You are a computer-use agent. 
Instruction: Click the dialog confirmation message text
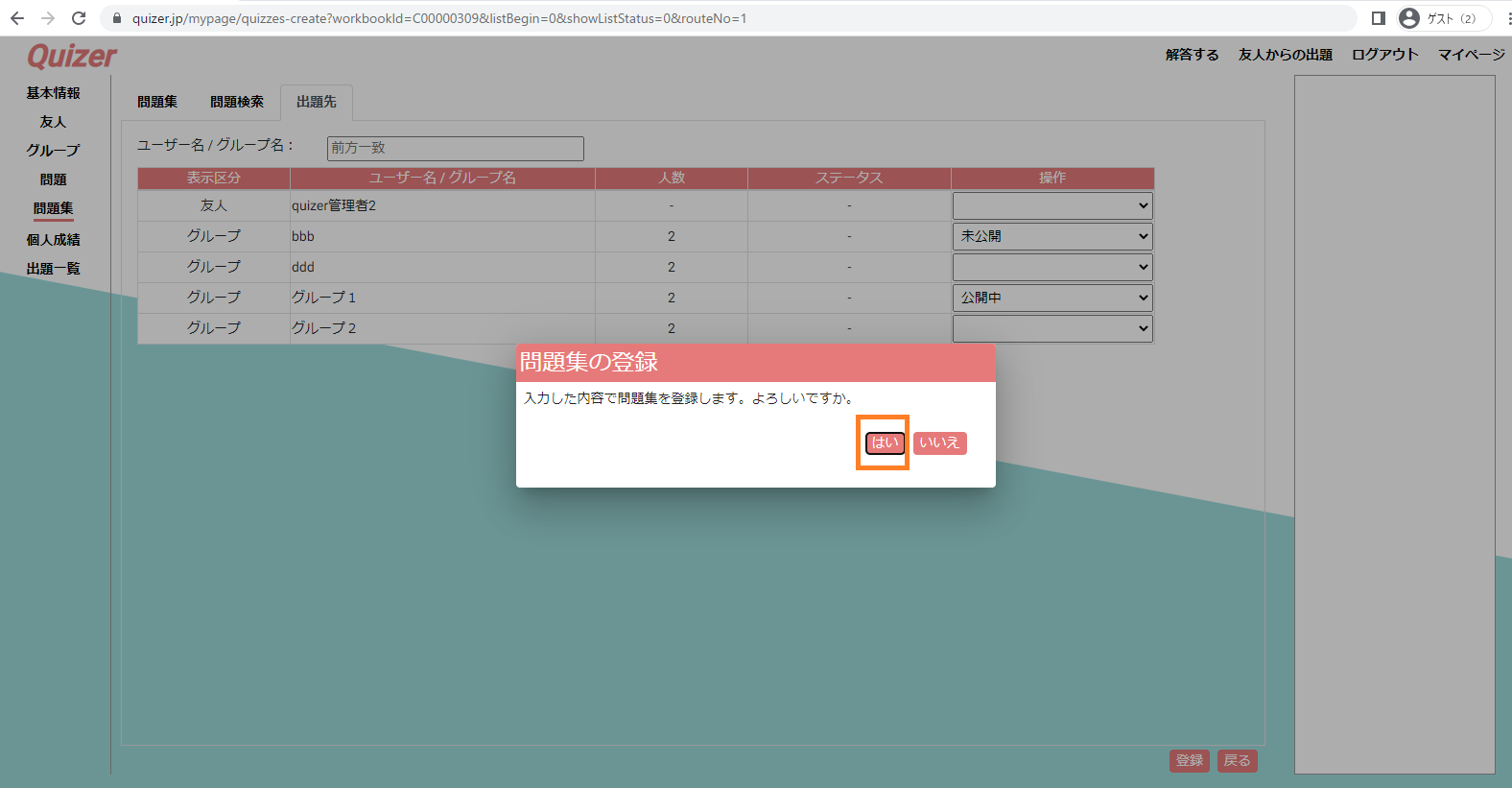[689, 398]
